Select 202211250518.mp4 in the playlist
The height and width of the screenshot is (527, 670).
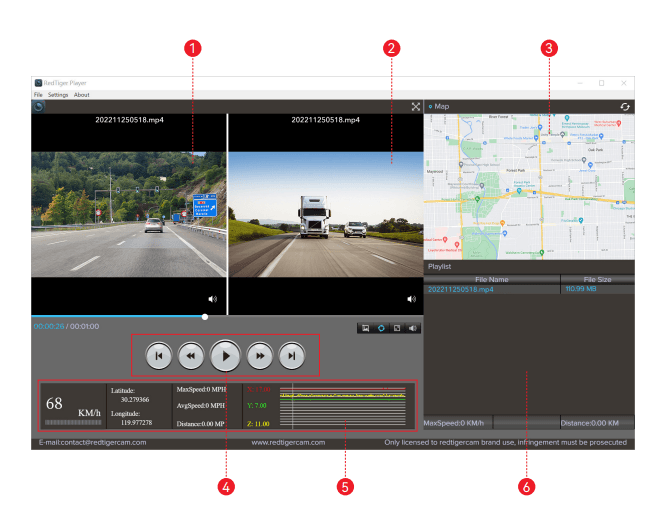click(461, 289)
